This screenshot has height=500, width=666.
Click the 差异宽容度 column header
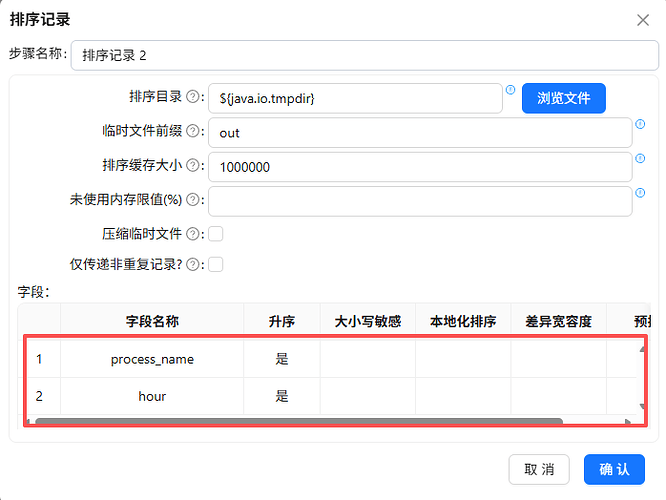click(558, 321)
